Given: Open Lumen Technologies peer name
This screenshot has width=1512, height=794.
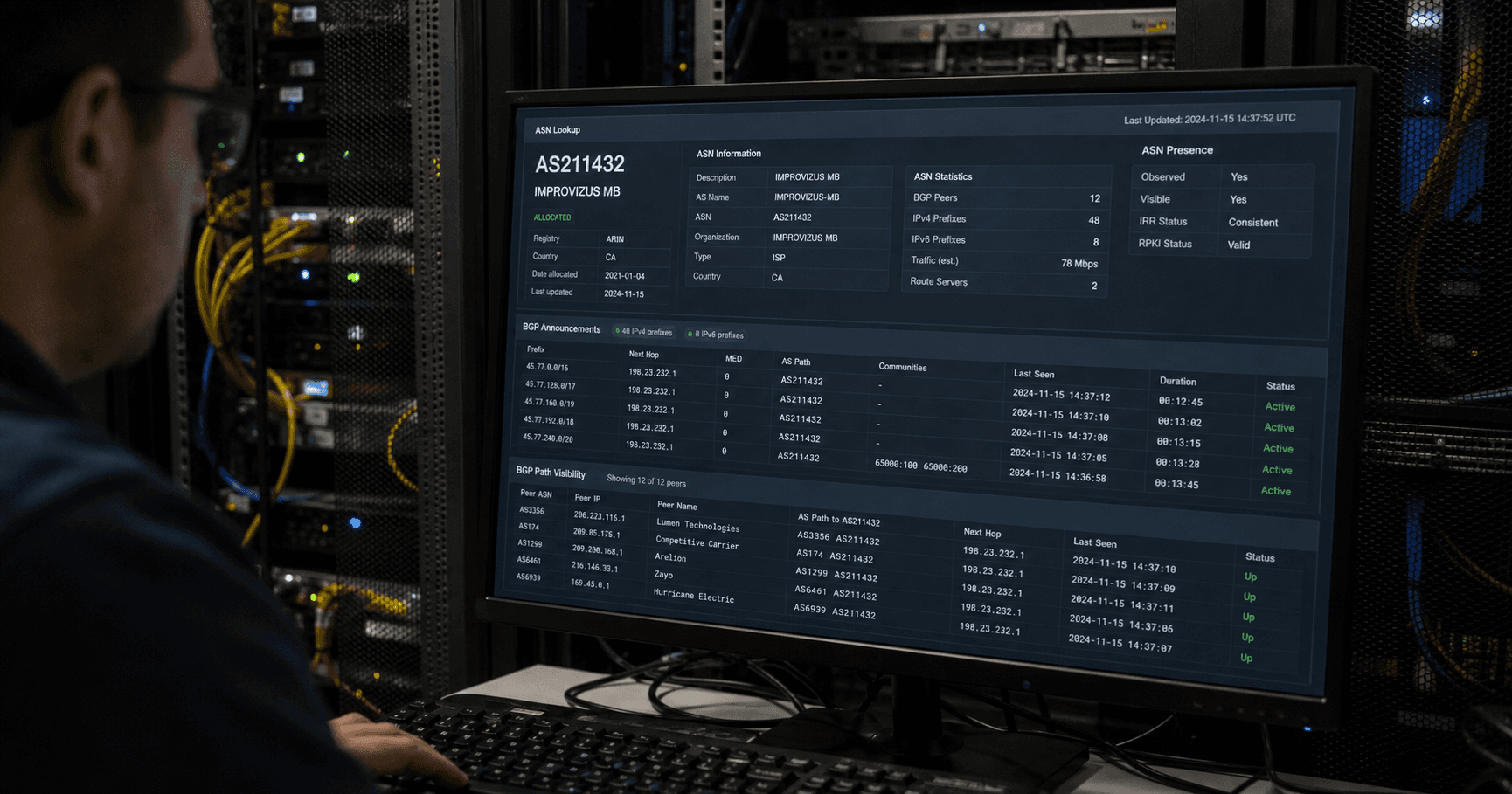Looking at the screenshot, I should pyautogui.click(x=697, y=525).
